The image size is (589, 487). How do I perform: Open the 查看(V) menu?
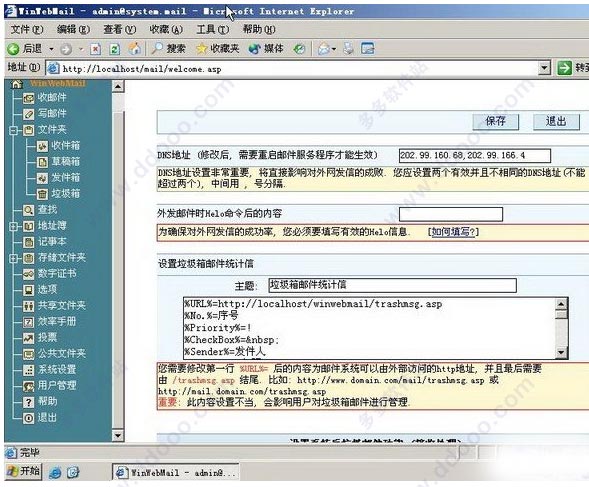pos(119,29)
